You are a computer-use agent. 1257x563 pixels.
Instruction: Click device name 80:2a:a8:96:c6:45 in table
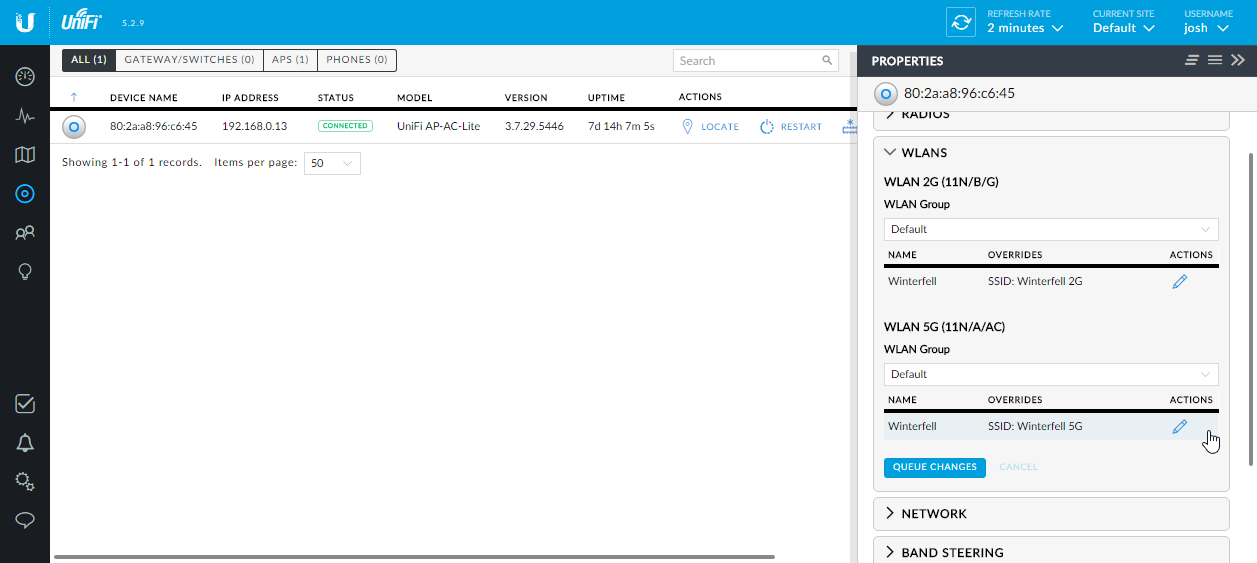154,127
